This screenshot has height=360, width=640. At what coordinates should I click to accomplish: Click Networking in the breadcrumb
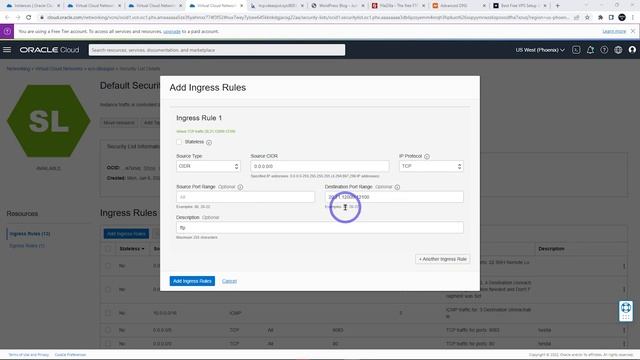pyautogui.click(x=18, y=69)
